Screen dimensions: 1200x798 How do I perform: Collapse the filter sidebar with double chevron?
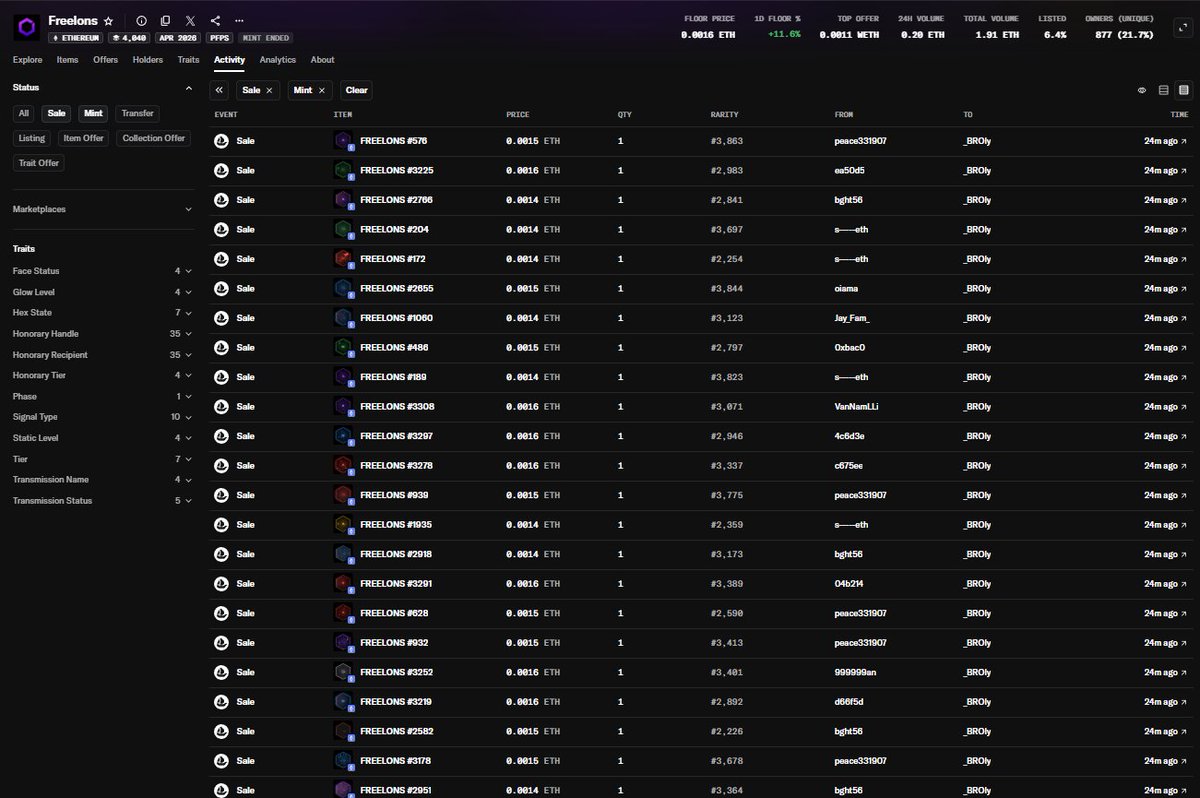[x=220, y=90]
